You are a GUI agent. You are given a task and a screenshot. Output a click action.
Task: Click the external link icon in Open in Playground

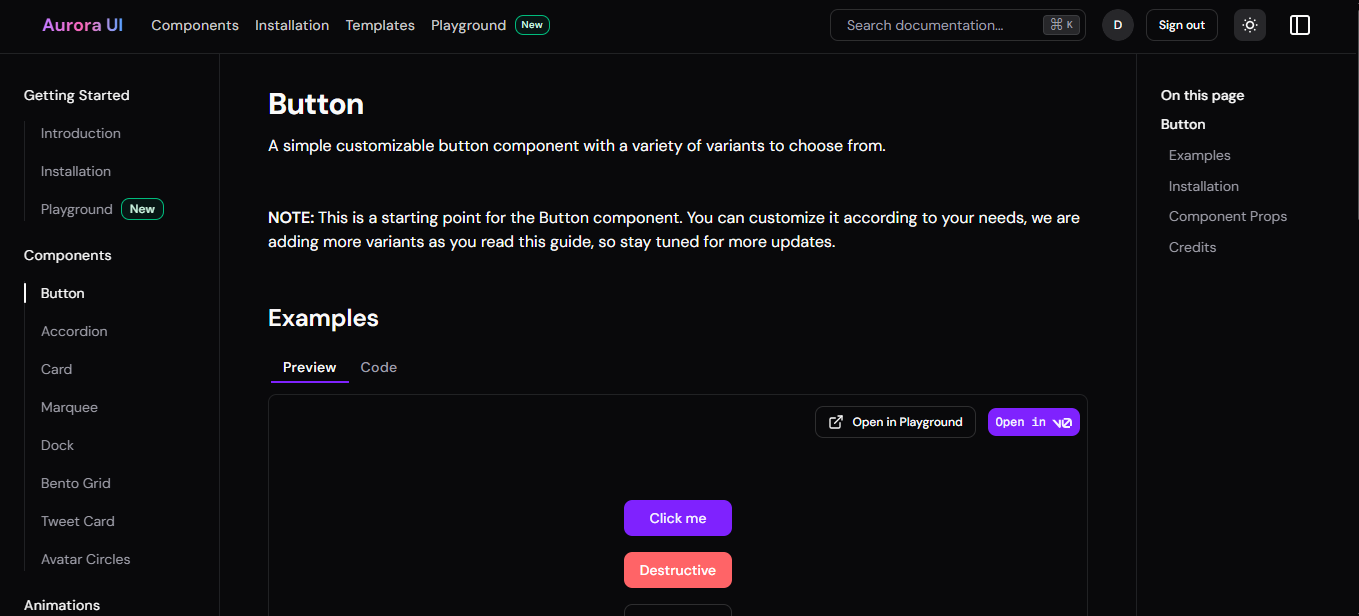click(836, 422)
